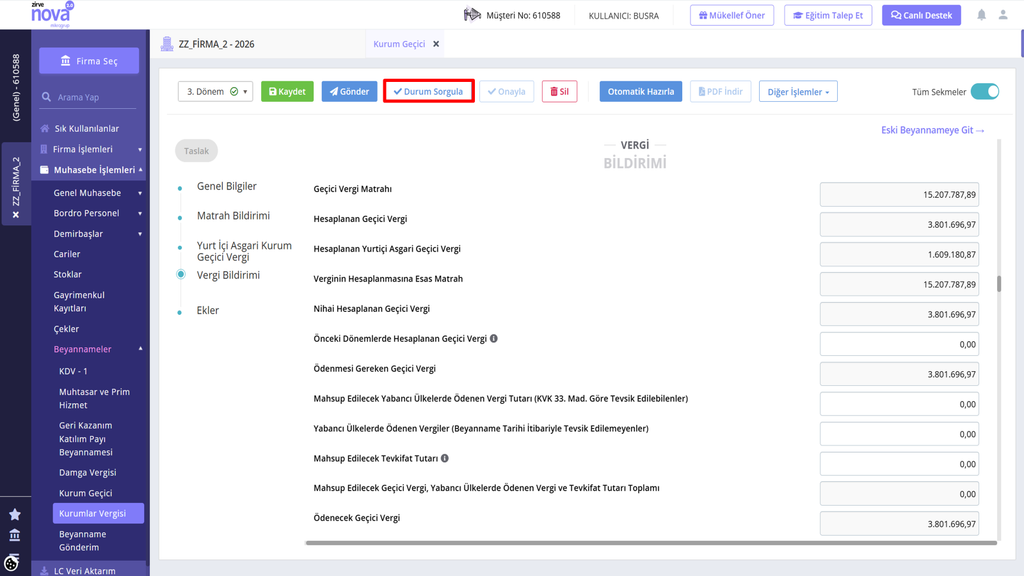
Task: Click the home icon beside Sık Kullanılanlar
Action: 44,129
